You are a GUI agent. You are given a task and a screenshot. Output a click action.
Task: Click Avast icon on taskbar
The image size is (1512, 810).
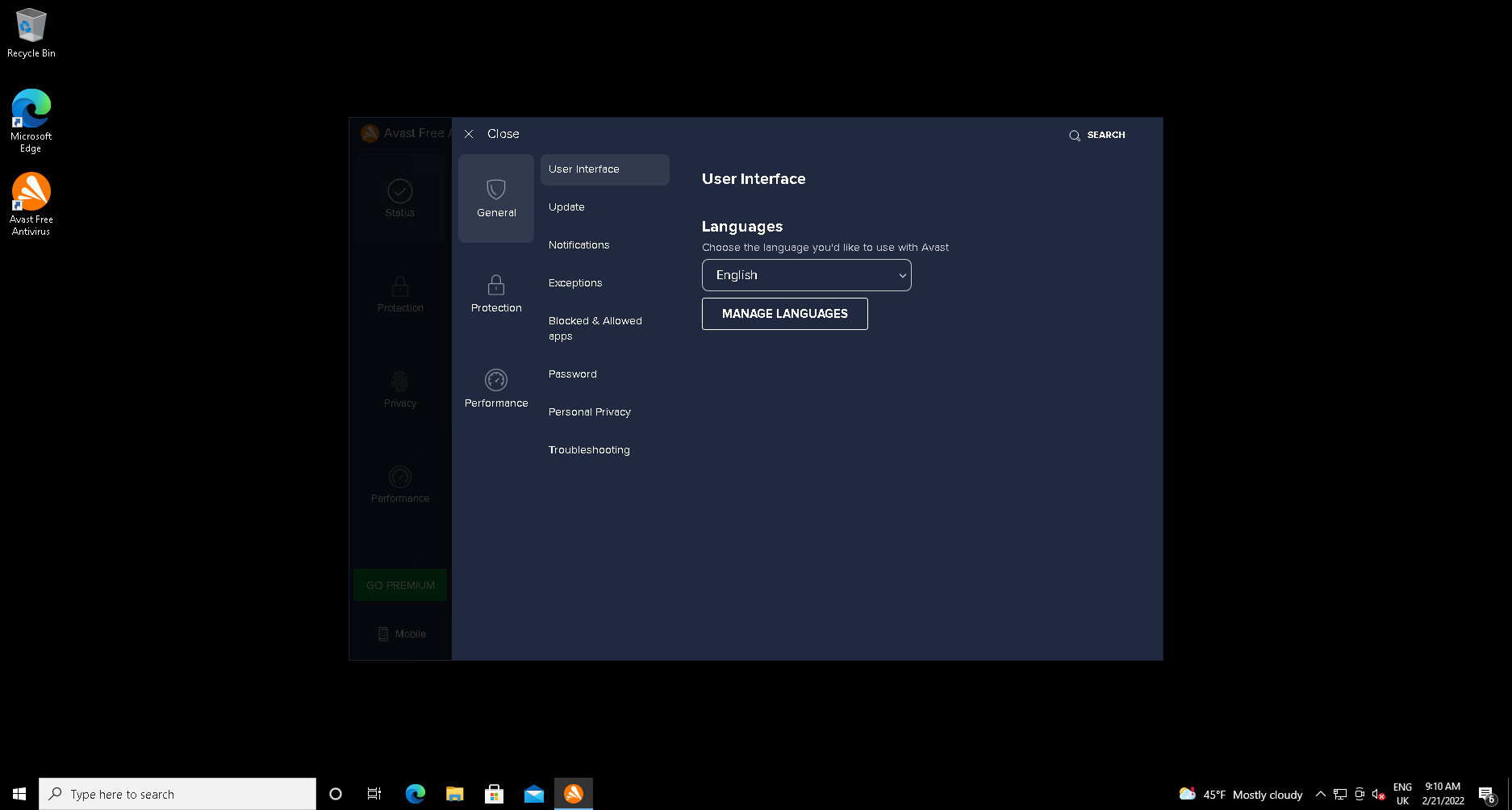(574, 794)
